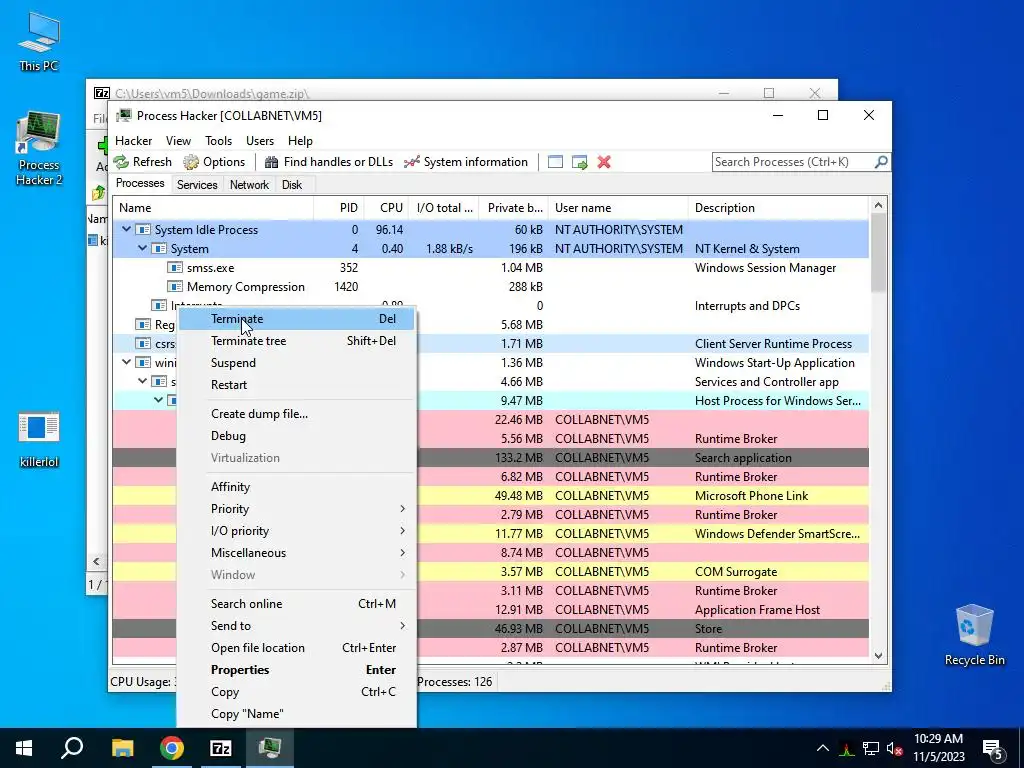Open the Send to submenu
Image resolution: width=1024 pixels, height=768 pixels.
pyautogui.click(x=296, y=626)
